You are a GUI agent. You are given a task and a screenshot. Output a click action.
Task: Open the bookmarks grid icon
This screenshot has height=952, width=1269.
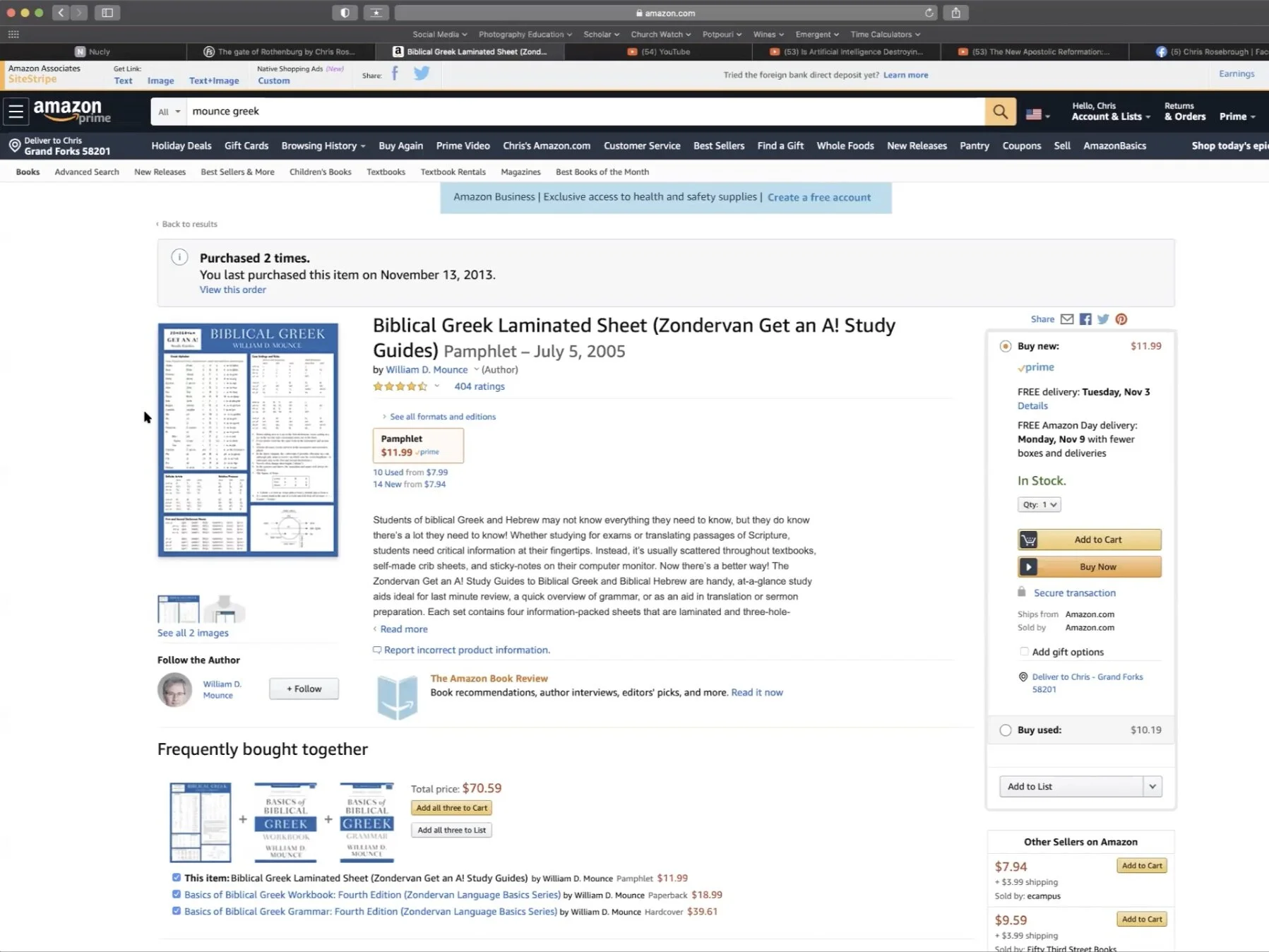click(x=13, y=34)
